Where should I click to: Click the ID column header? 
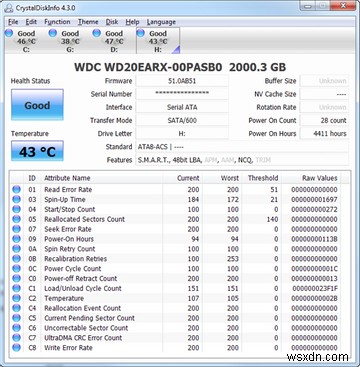click(x=32, y=178)
